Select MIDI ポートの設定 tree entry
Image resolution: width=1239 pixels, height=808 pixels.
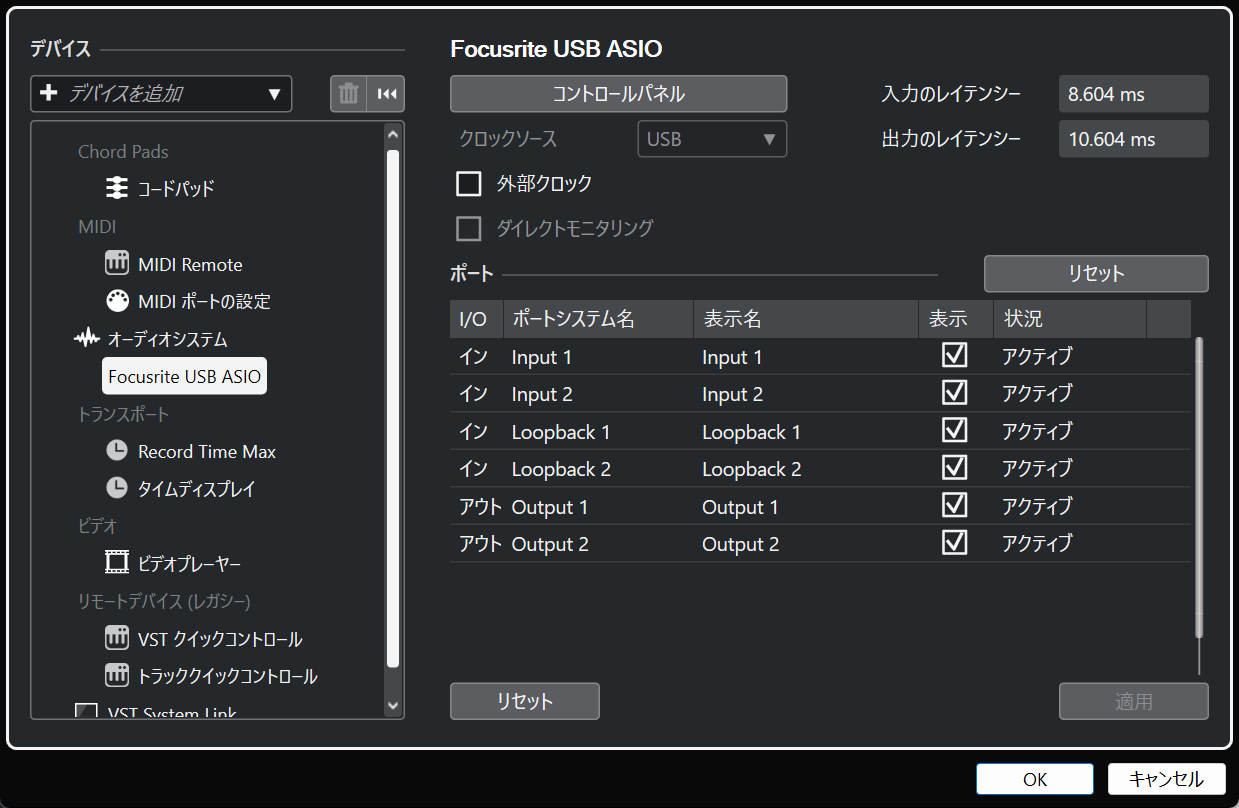tap(204, 301)
